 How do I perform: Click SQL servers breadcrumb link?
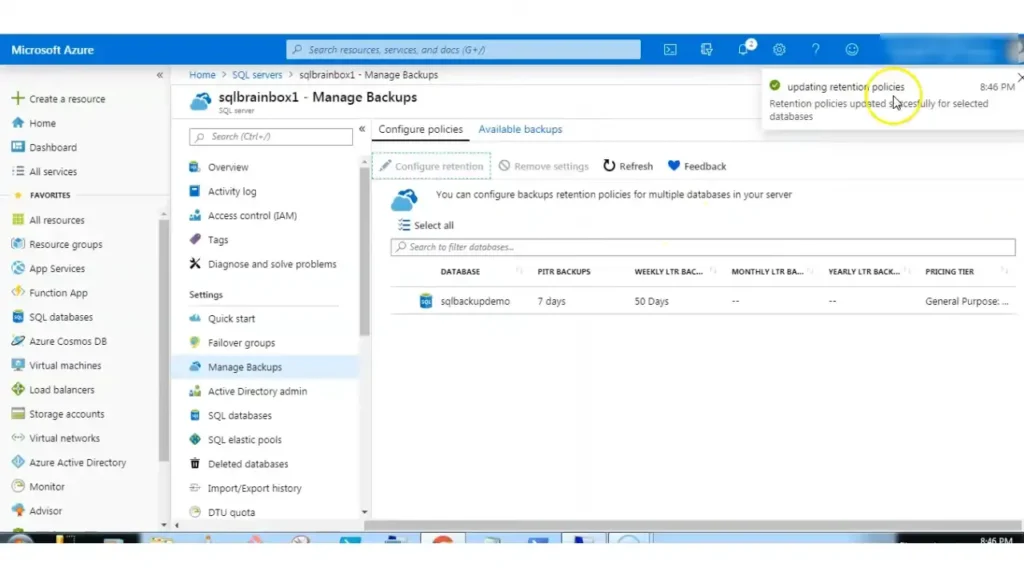click(257, 75)
